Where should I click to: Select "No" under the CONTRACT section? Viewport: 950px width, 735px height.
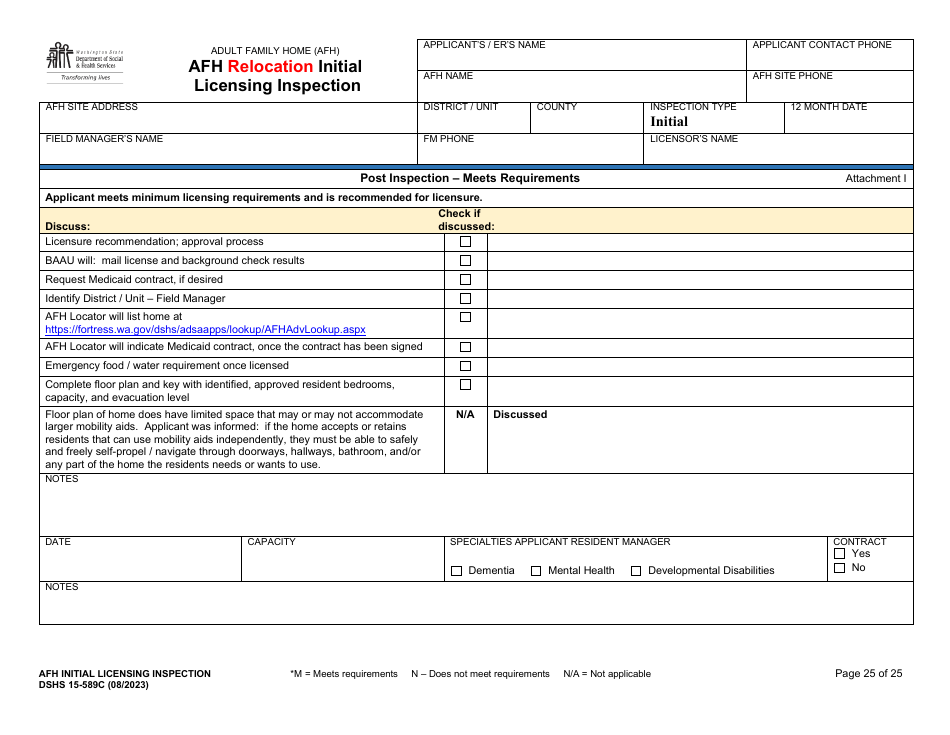[x=838, y=566]
